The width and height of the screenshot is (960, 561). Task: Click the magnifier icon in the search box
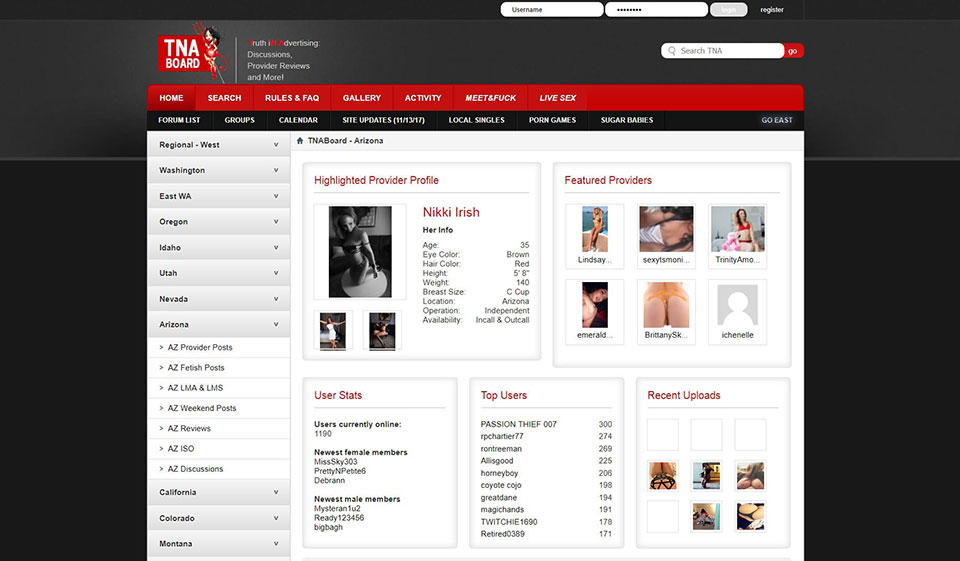[x=672, y=51]
